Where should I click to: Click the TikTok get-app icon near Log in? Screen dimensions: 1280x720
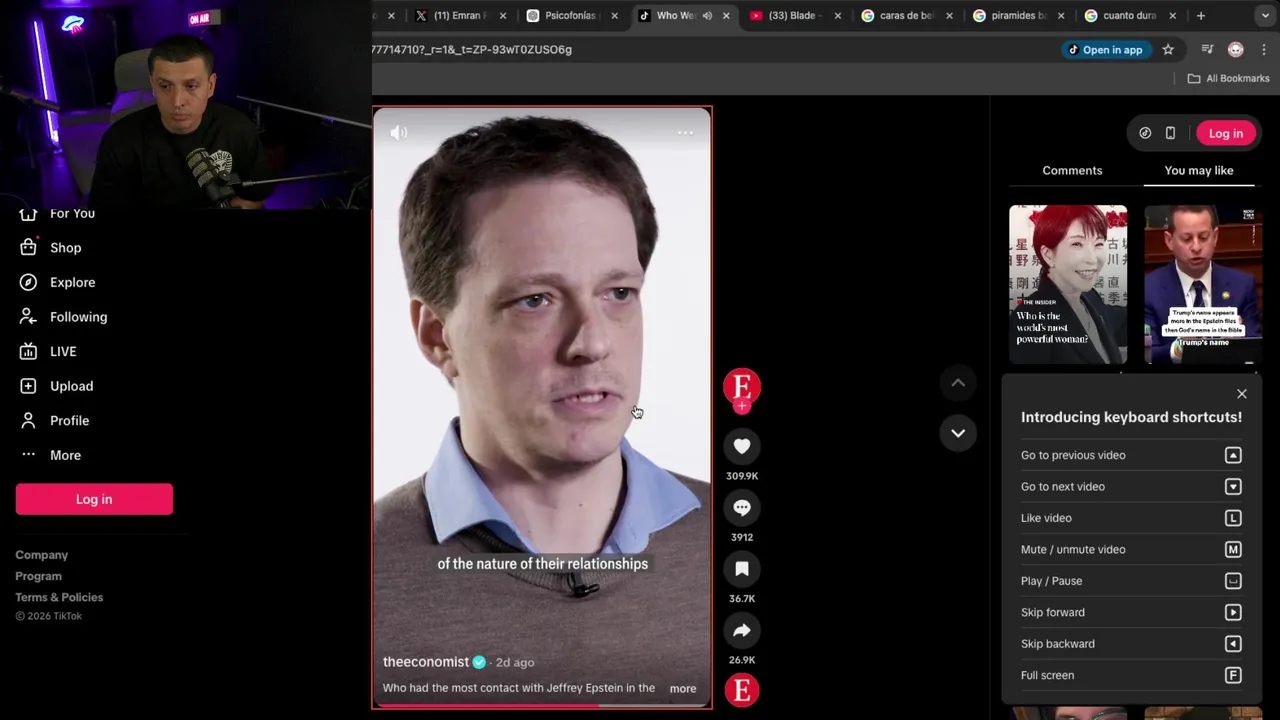pos(1145,133)
